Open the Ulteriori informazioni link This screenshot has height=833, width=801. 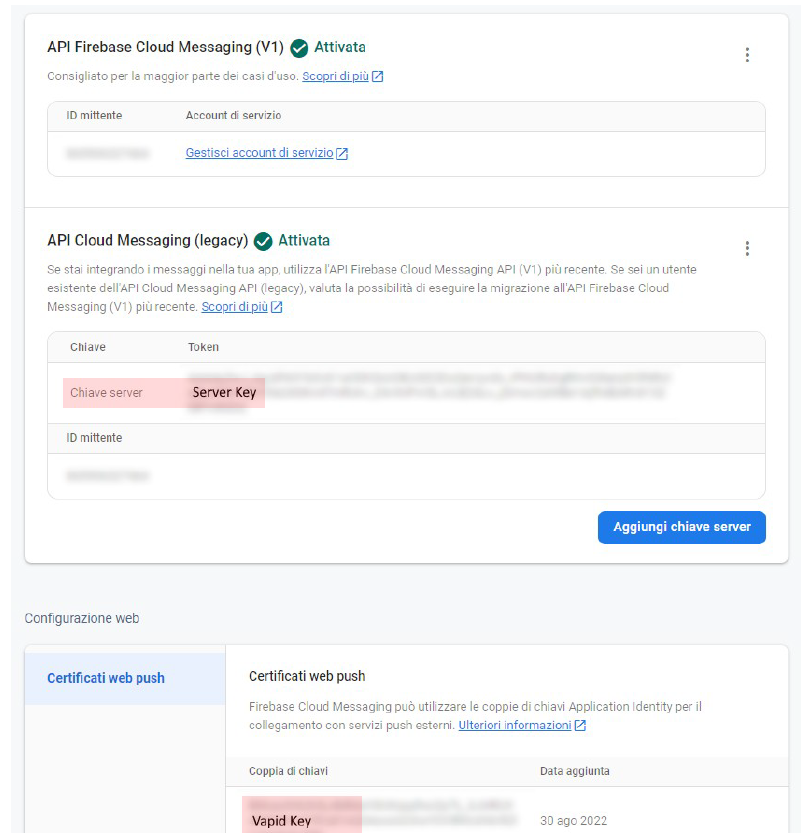(x=515, y=725)
